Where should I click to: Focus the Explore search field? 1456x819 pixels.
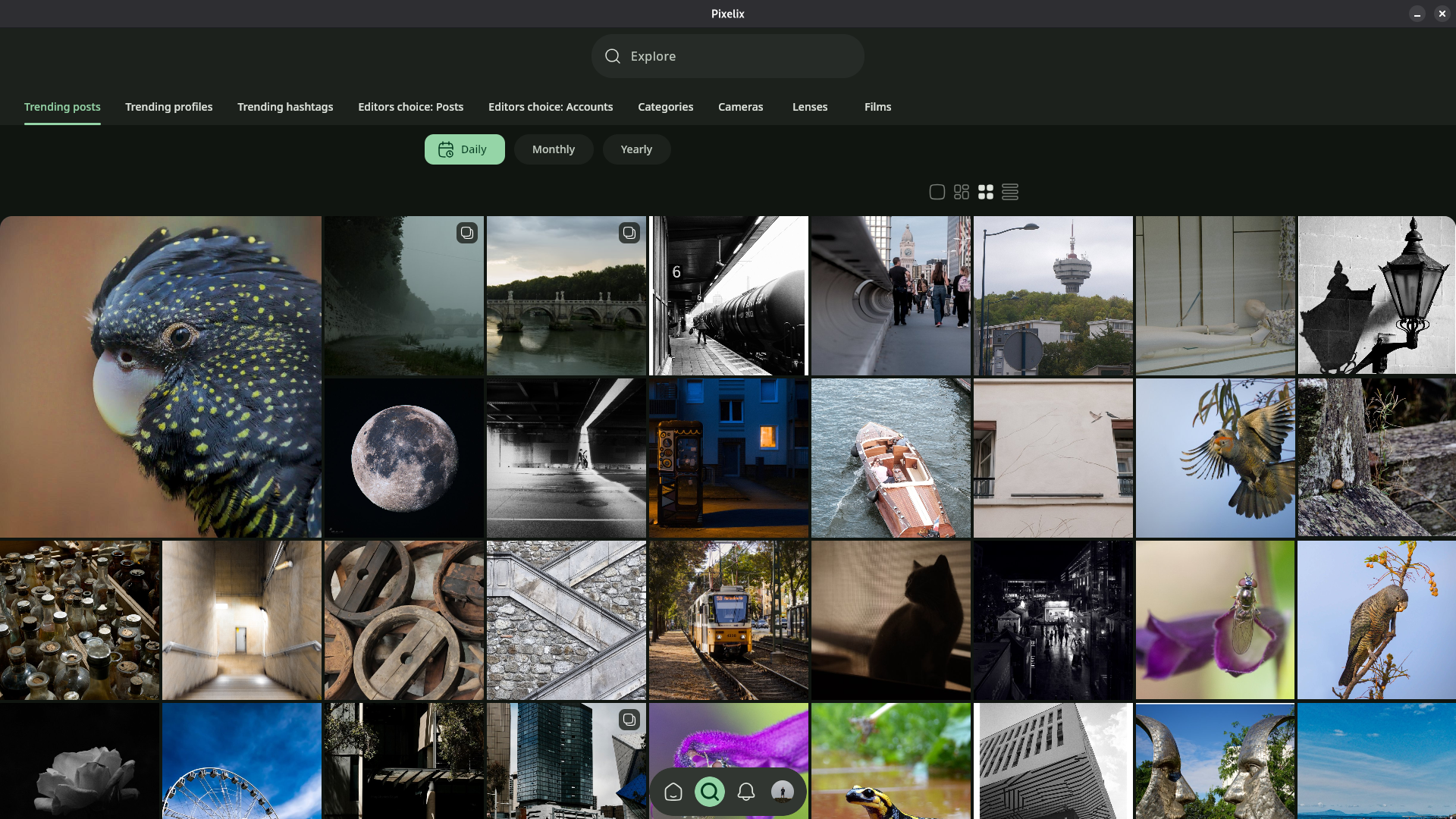(x=728, y=56)
